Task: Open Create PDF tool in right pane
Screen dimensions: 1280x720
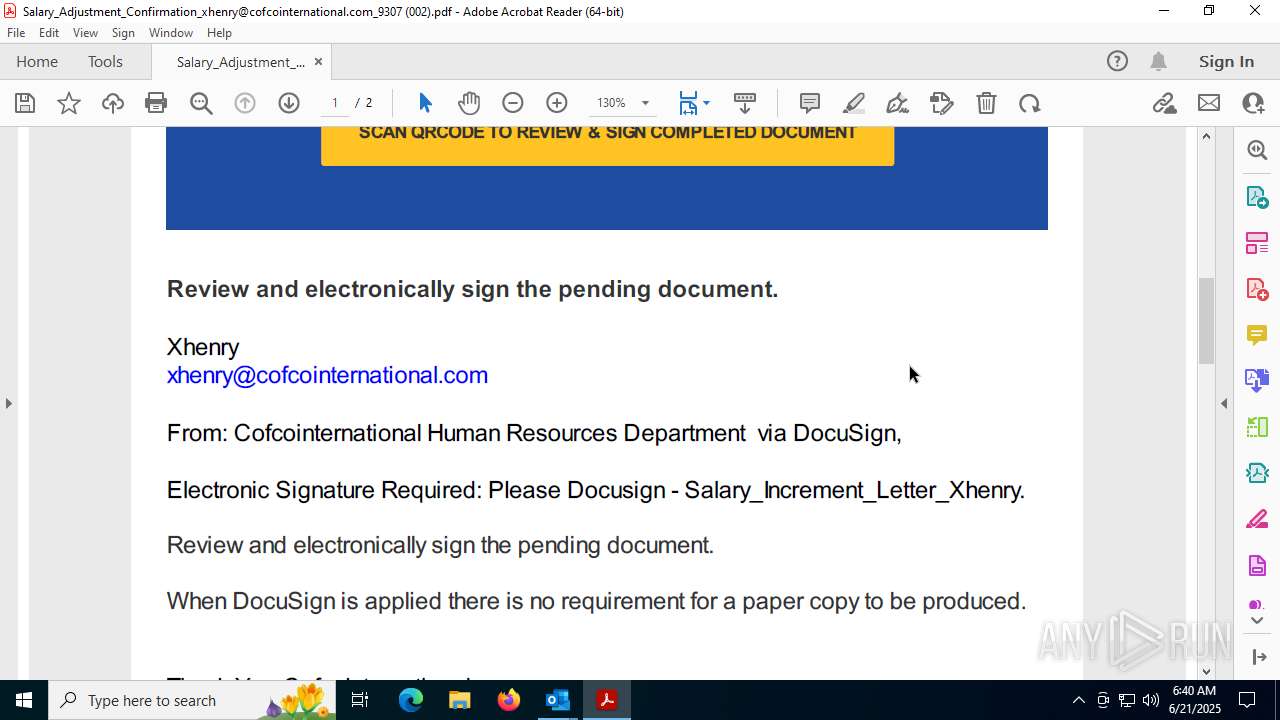Action: (x=1257, y=289)
